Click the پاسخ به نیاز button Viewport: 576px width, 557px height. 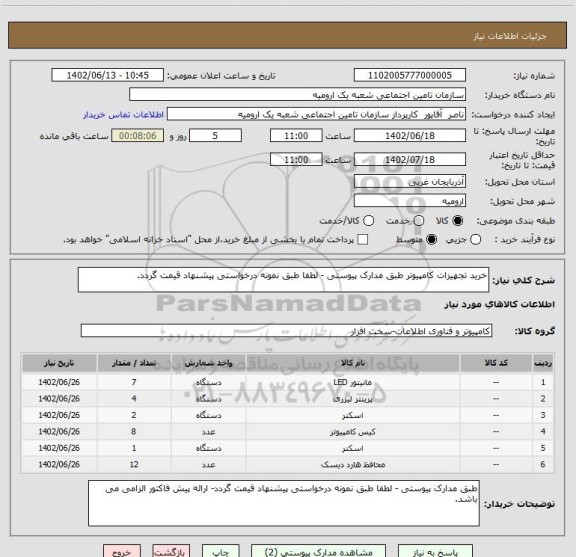coord(435,552)
